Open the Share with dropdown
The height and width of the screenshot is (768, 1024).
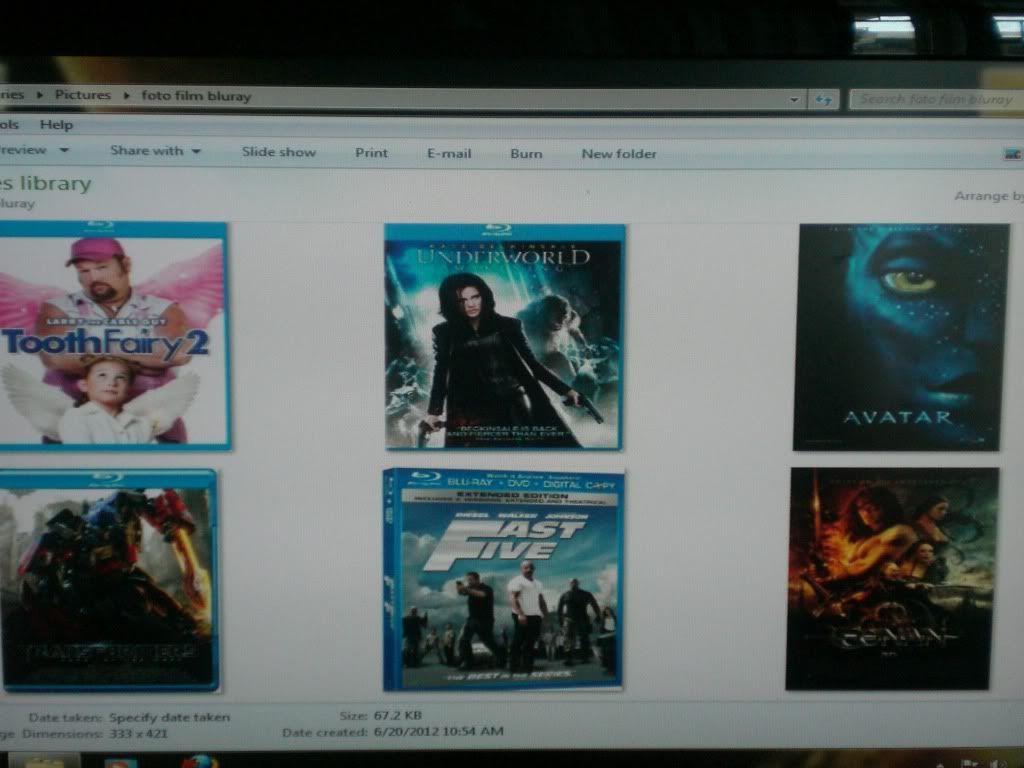[x=155, y=151]
